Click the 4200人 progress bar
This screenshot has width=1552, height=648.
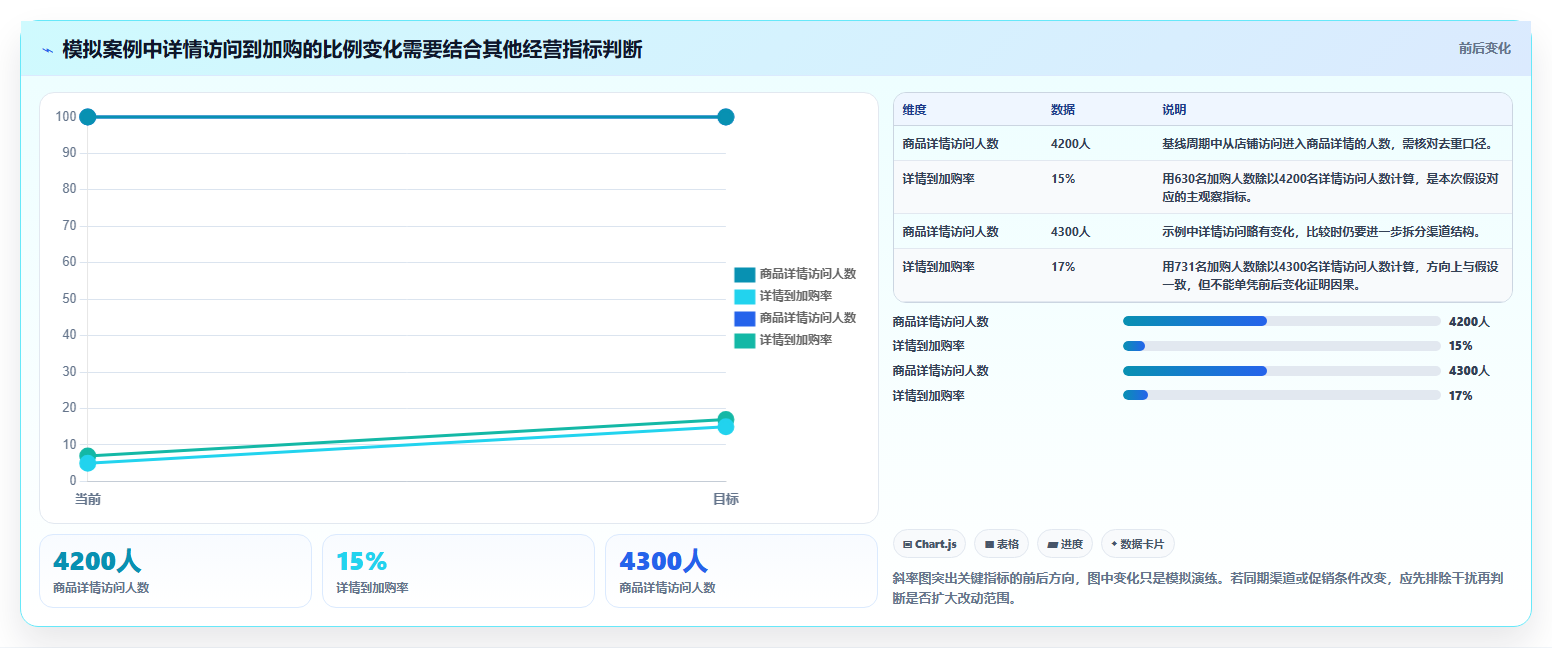[x=1281, y=321]
